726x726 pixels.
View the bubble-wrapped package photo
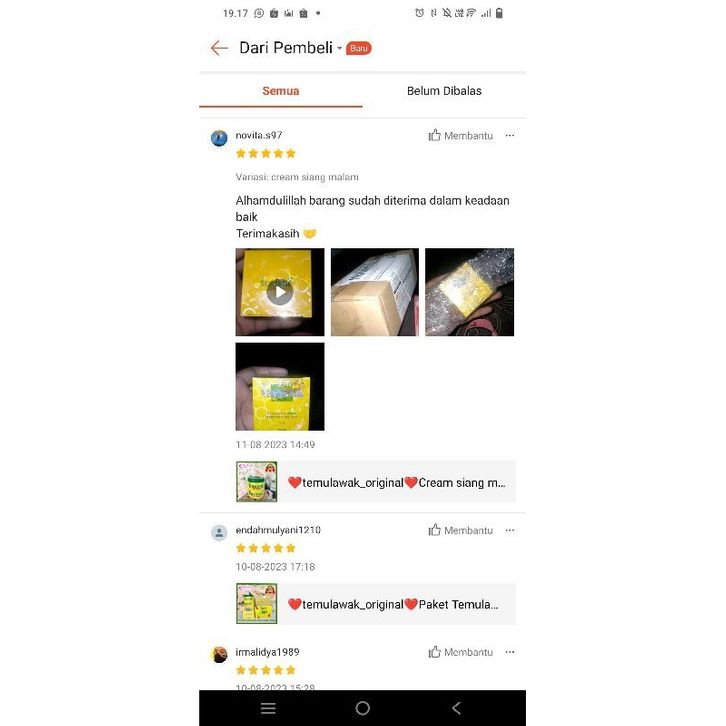pos(469,292)
